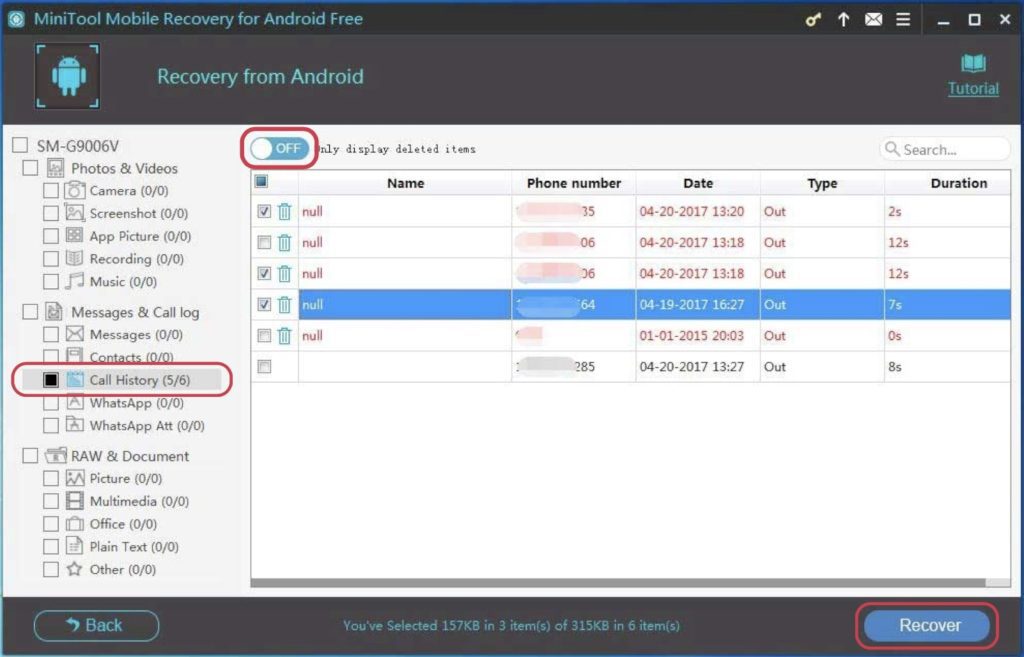Screen dimensions: 1024x657
Task: Click the 0s duration cell
Action: 947,336
